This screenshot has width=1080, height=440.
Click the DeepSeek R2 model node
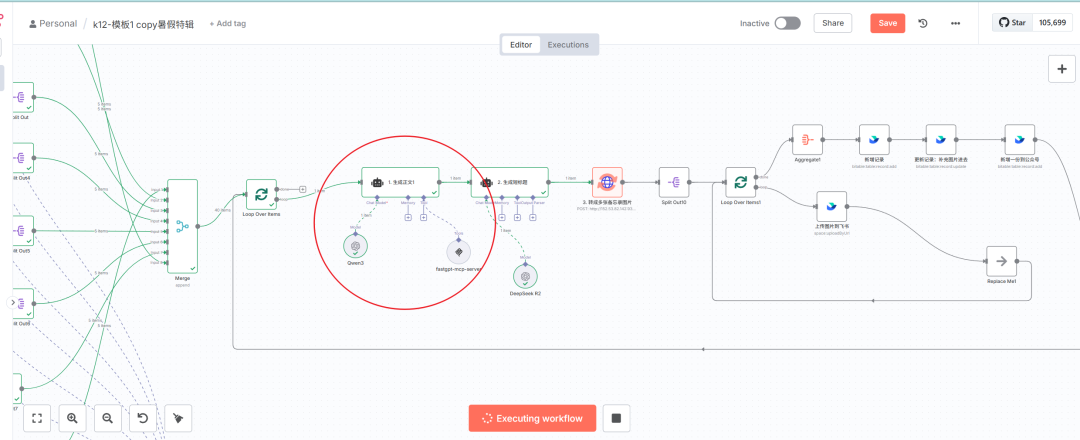(x=524, y=276)
